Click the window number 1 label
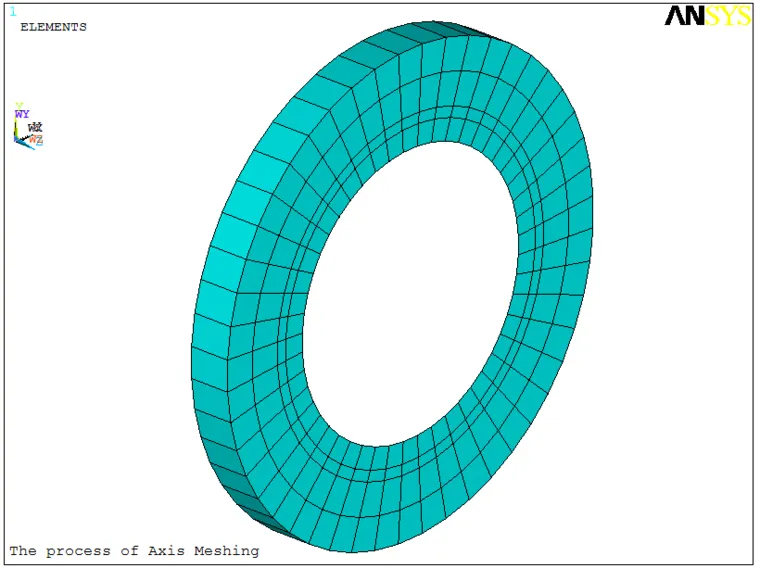The width and height of the screenshot is (760, 568). pos(13,12)
